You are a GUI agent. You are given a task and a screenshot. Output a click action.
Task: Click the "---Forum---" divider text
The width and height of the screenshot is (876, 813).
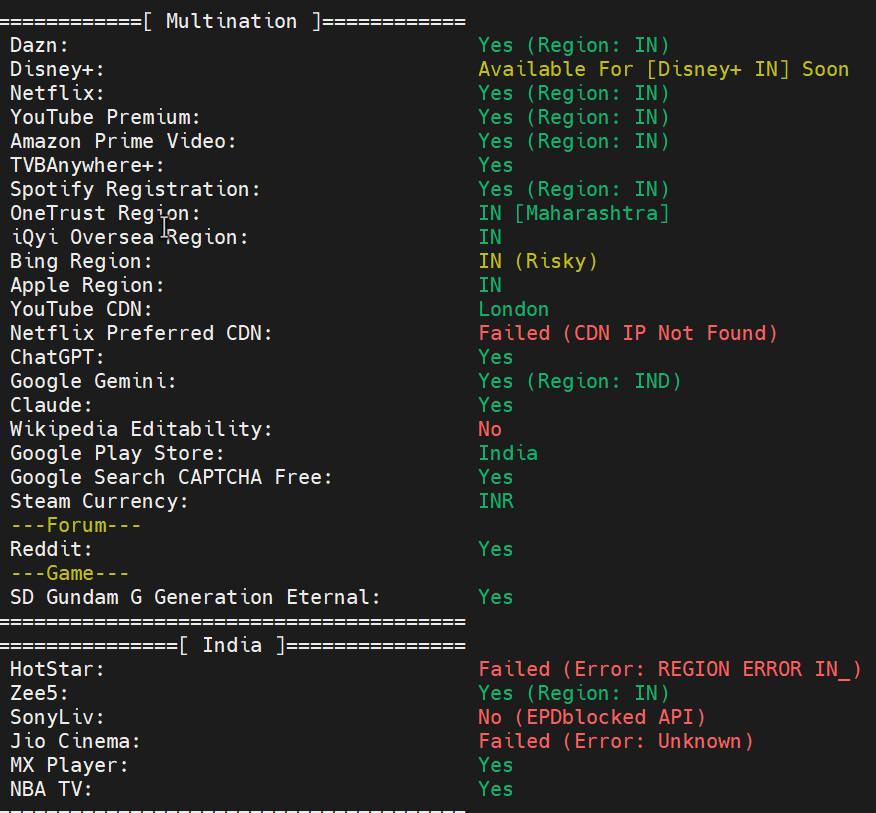click(x=75, y=525)
